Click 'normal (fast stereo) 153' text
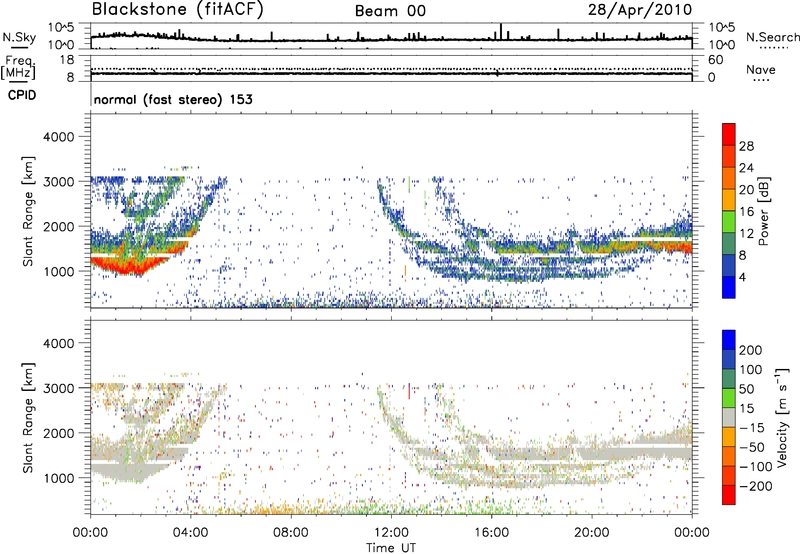Viewport: 800px width, 554px height. coord(173,100)
